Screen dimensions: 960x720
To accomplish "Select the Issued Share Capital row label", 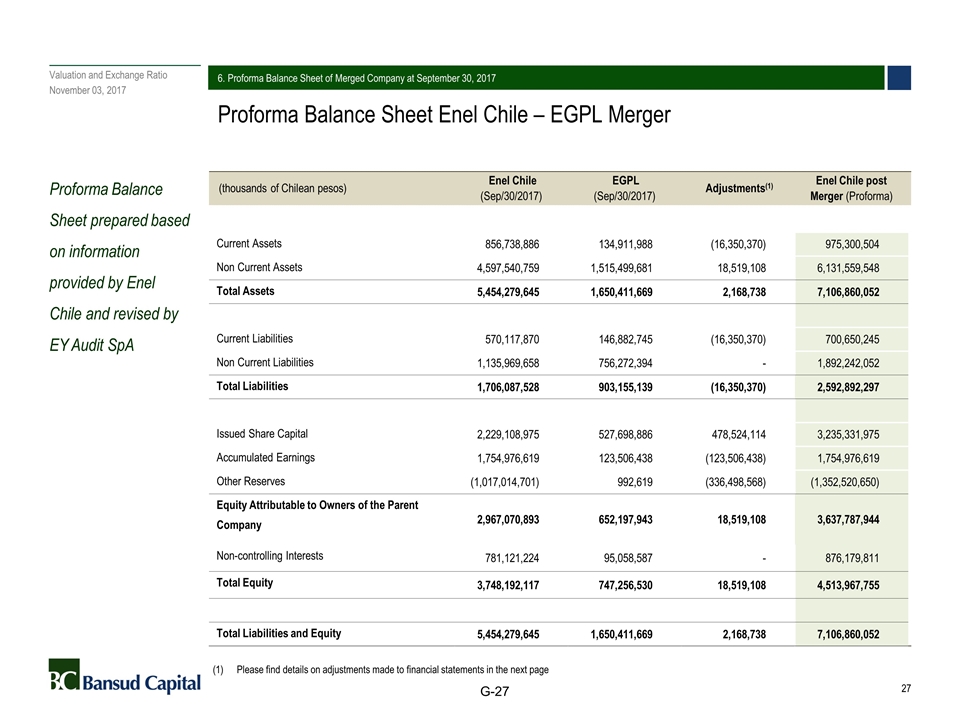I will (262, 434).
